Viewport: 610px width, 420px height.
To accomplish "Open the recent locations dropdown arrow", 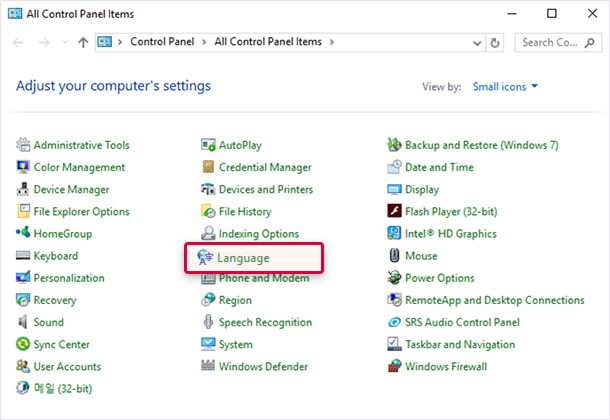I will tap(65, 42).
